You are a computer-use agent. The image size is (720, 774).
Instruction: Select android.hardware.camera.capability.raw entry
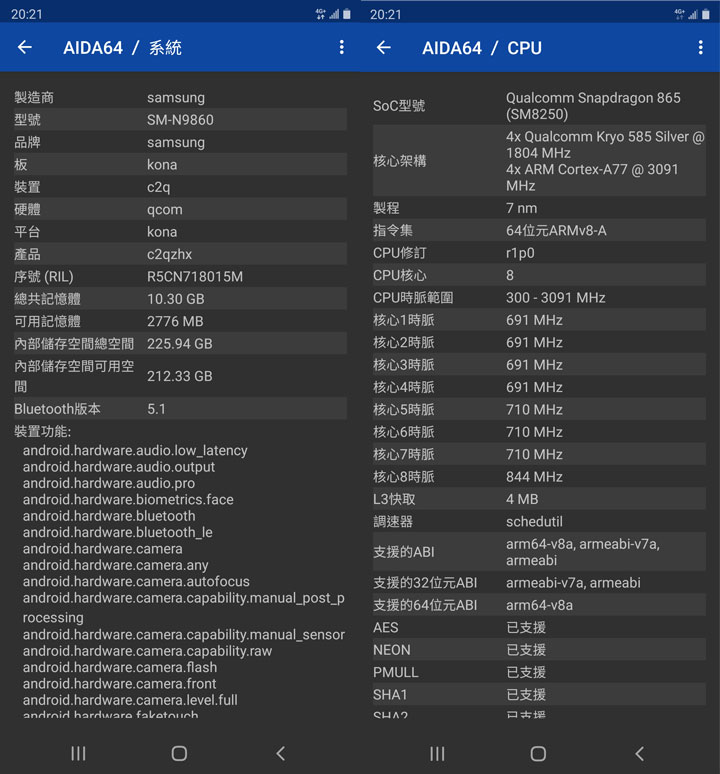147,651
